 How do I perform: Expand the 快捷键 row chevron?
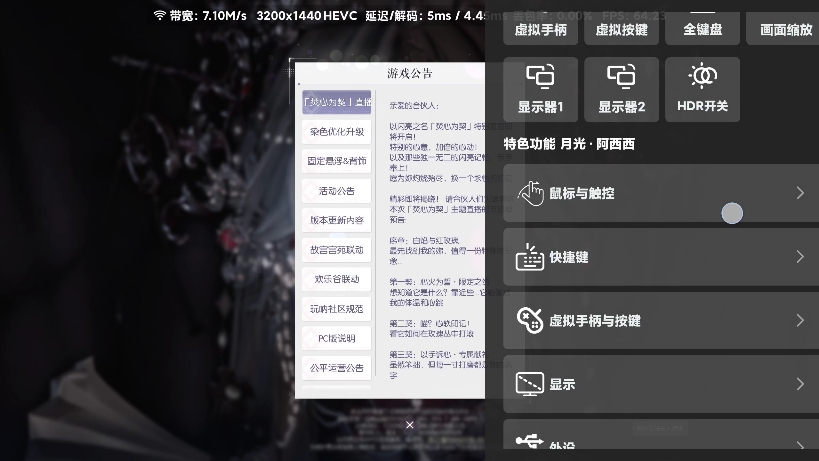coord(800,256)
